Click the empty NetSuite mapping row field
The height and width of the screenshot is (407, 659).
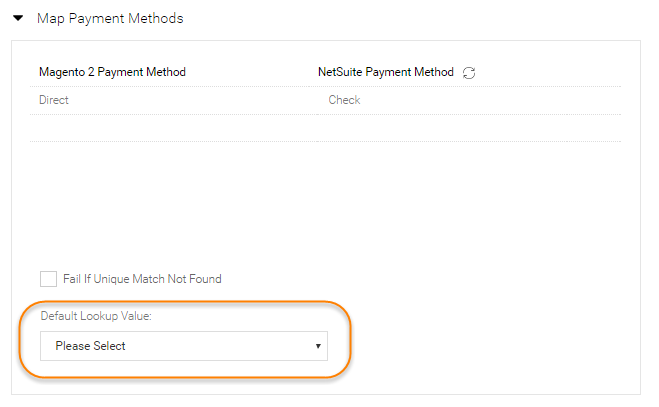[x=469, y=128]
